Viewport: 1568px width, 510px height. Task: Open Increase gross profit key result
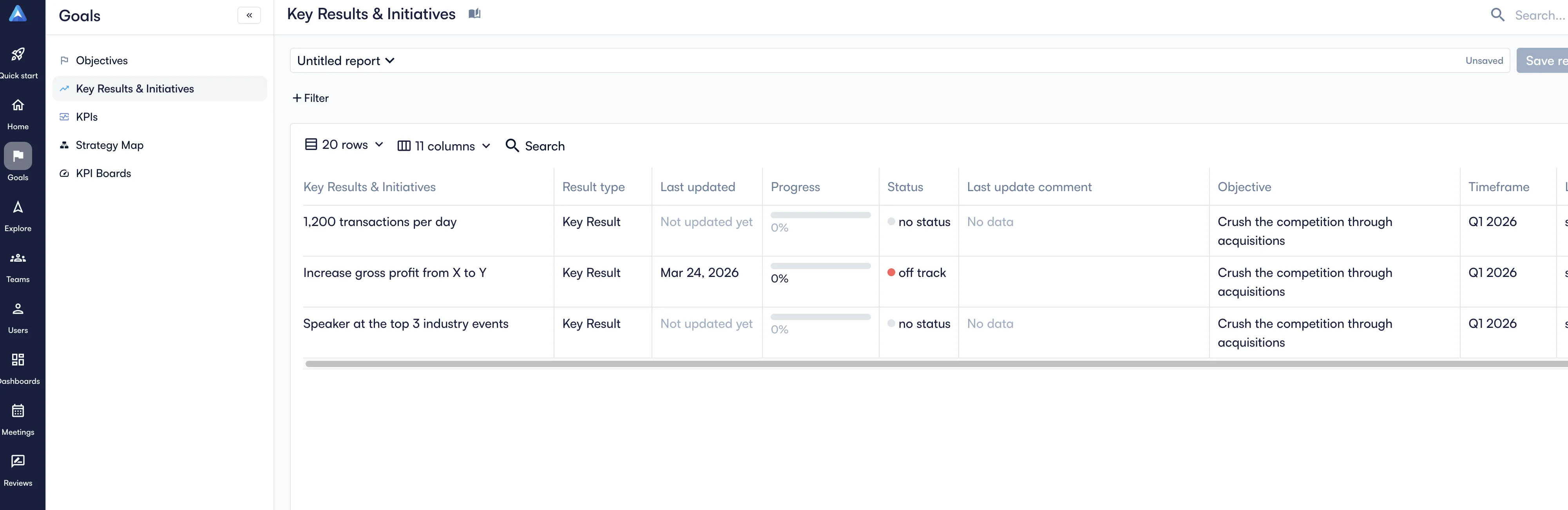click(395, 273)
